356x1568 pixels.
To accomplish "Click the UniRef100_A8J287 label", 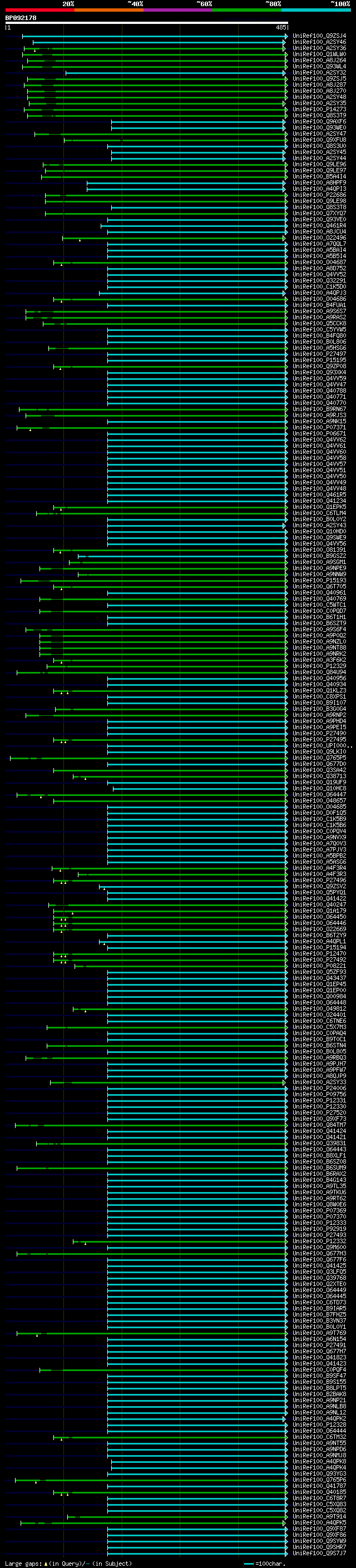I will click(x=319, y=85).
